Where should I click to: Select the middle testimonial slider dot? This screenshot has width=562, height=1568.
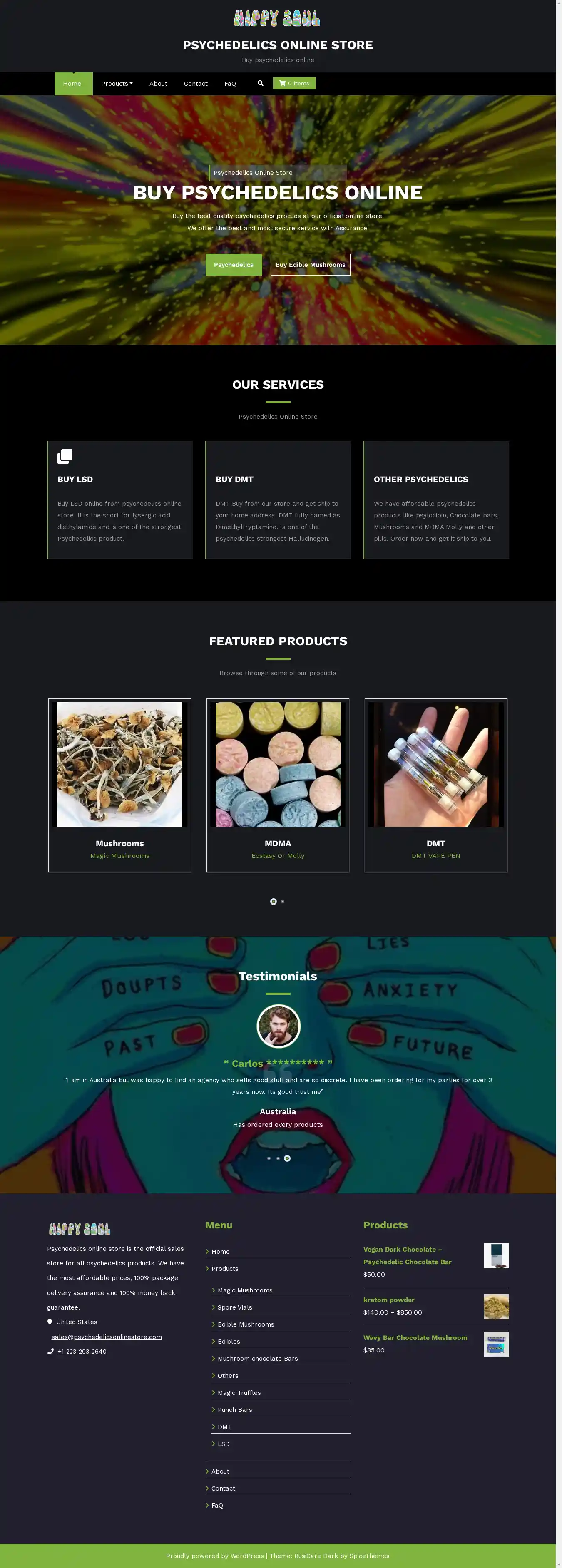pyautogui.click(x=278, y=1158)
